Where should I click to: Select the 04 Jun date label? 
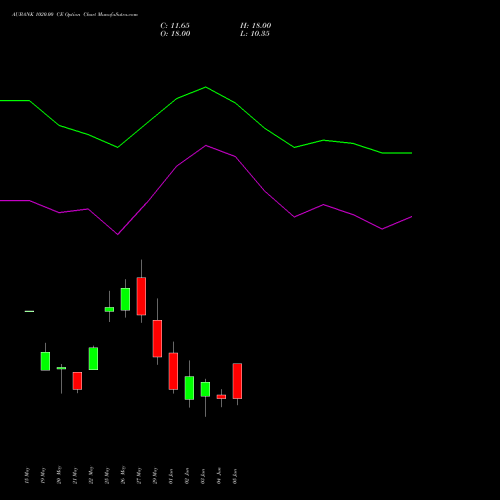(x=219, y=476)
